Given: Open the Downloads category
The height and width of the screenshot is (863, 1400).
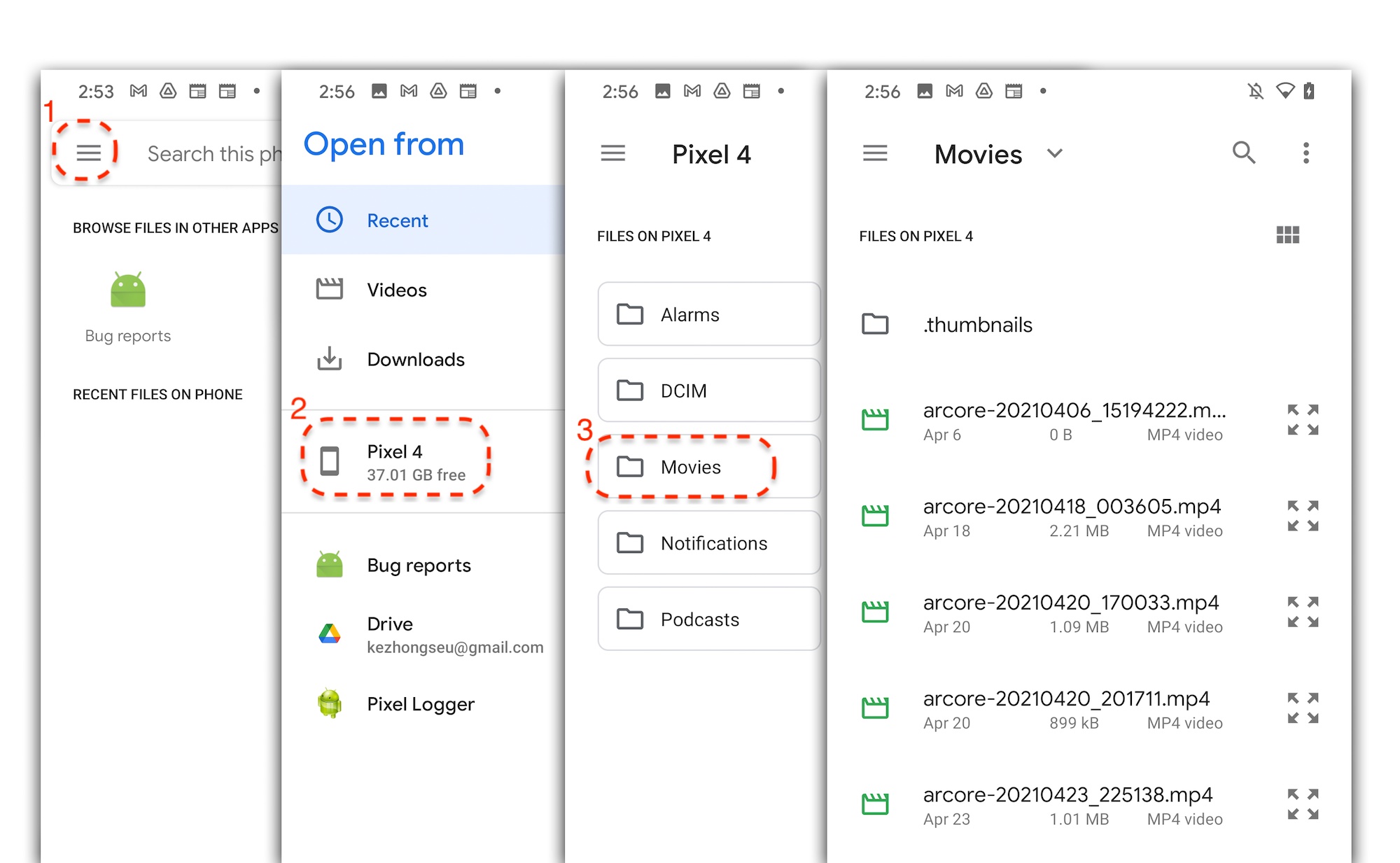Looking at the screenshot, I should point(415,359).
